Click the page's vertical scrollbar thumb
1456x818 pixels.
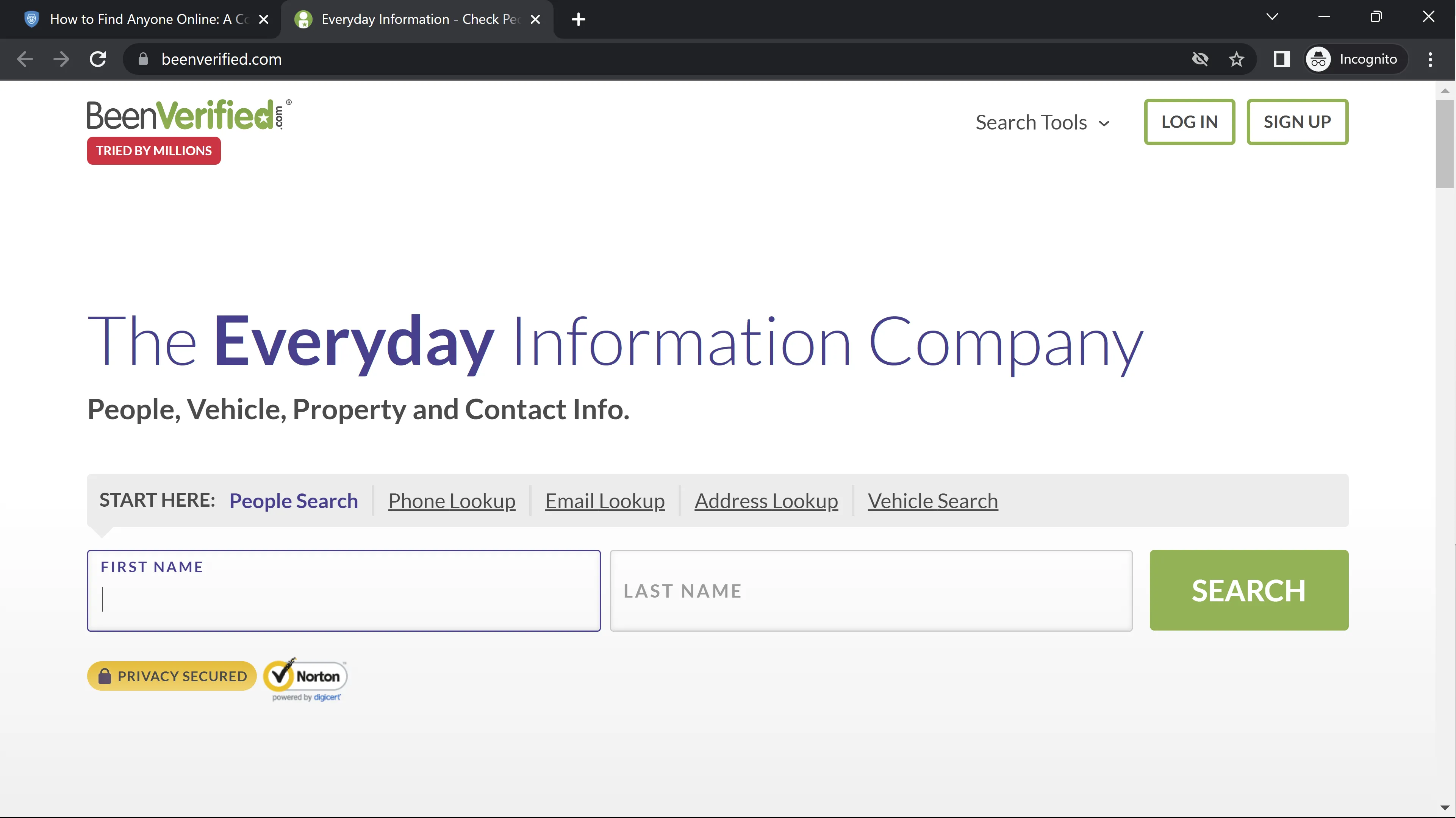(1445, 144)
